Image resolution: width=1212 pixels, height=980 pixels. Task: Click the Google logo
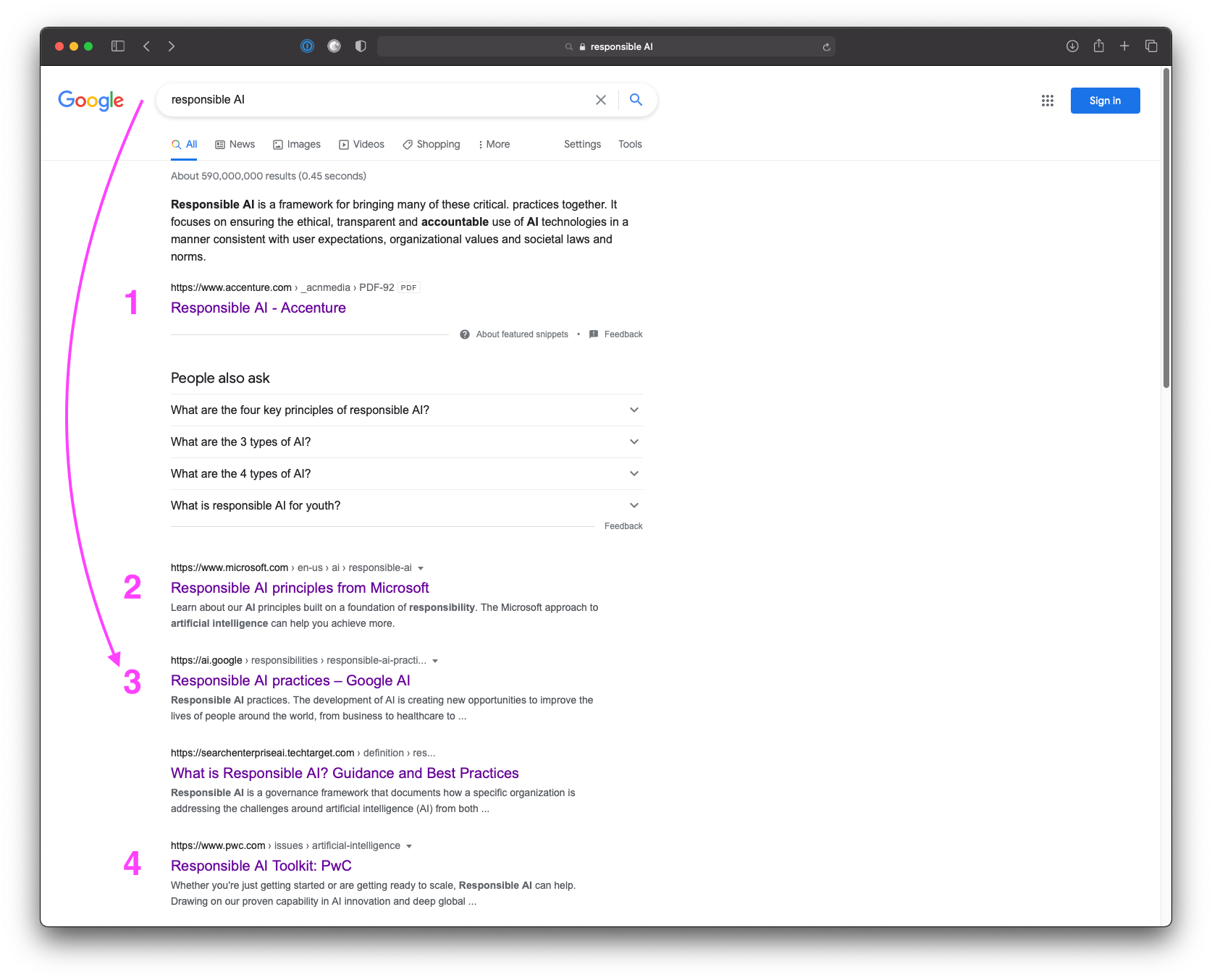pyautogui.click(x=91, y=101)
